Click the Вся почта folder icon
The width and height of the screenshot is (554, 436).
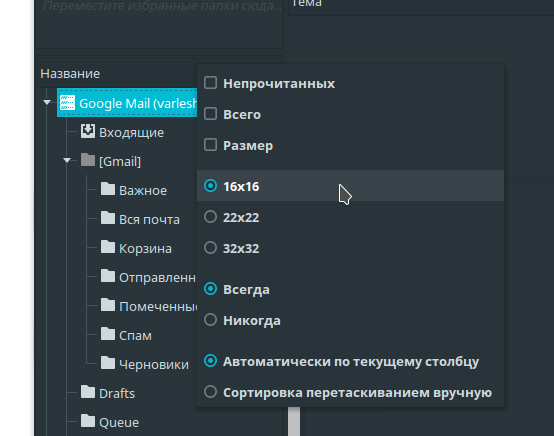108,218
